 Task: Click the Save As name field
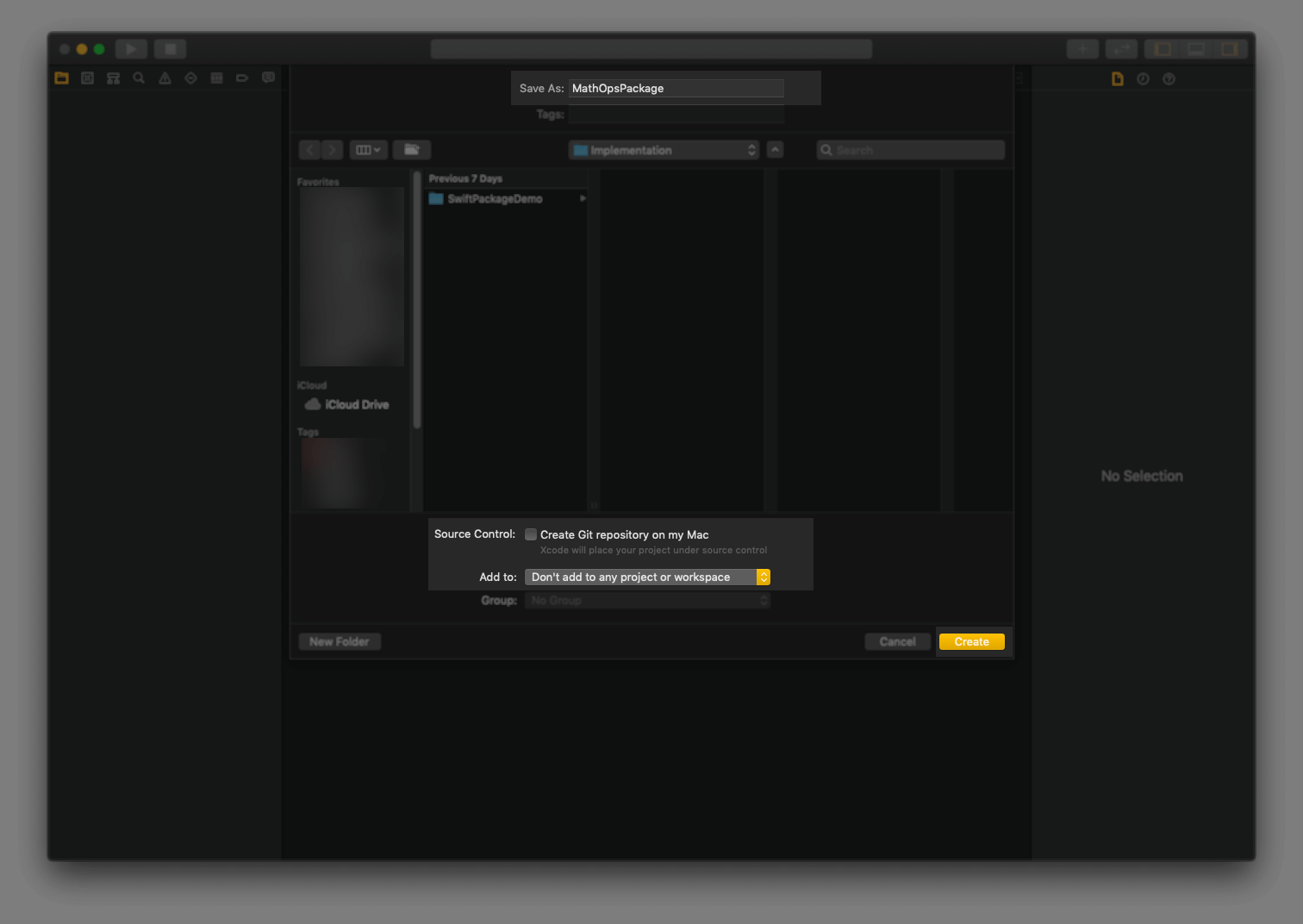[676, 89]
